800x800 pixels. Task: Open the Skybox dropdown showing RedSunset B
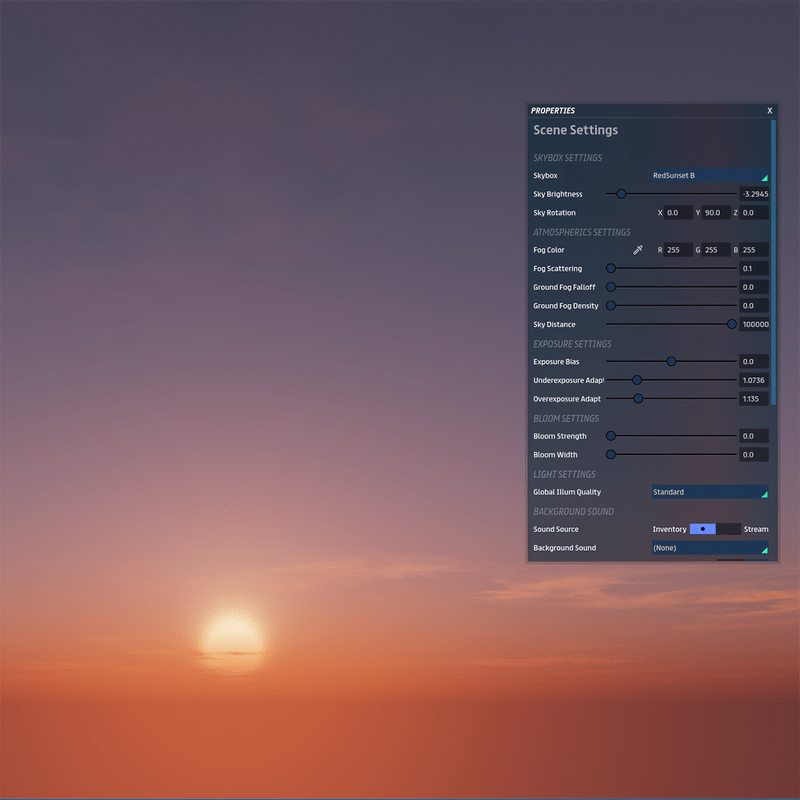(x=709, y=176)
